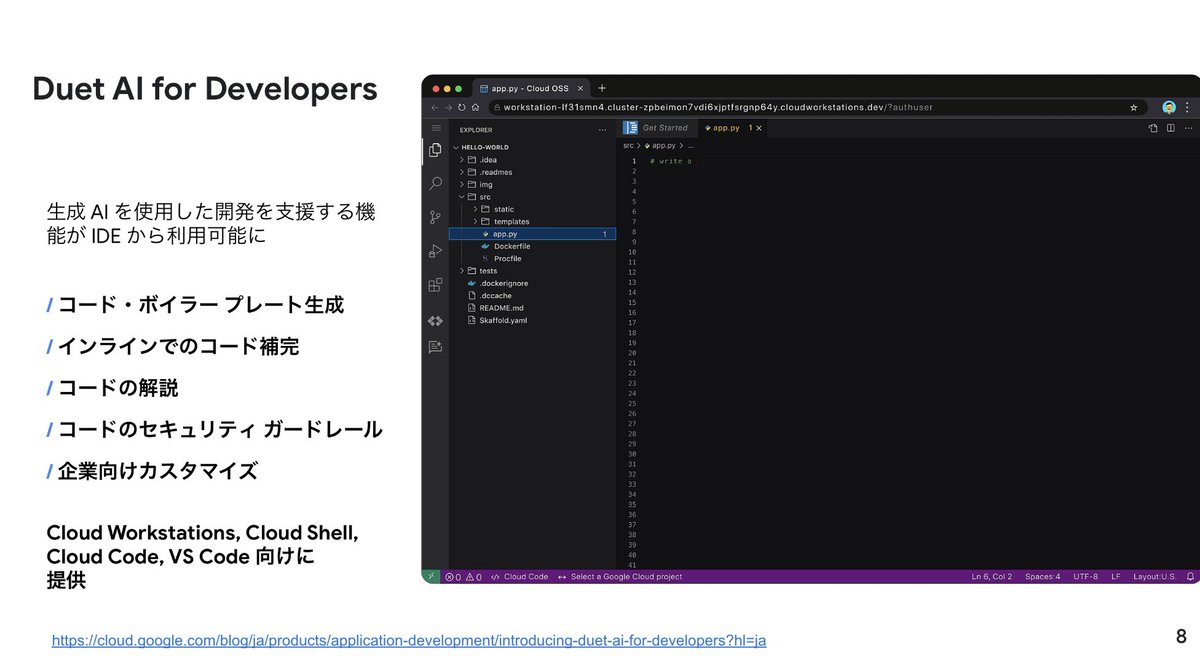Click the browser back arrow
Screen dimensions: 1200x658
(x=435, y=107)
